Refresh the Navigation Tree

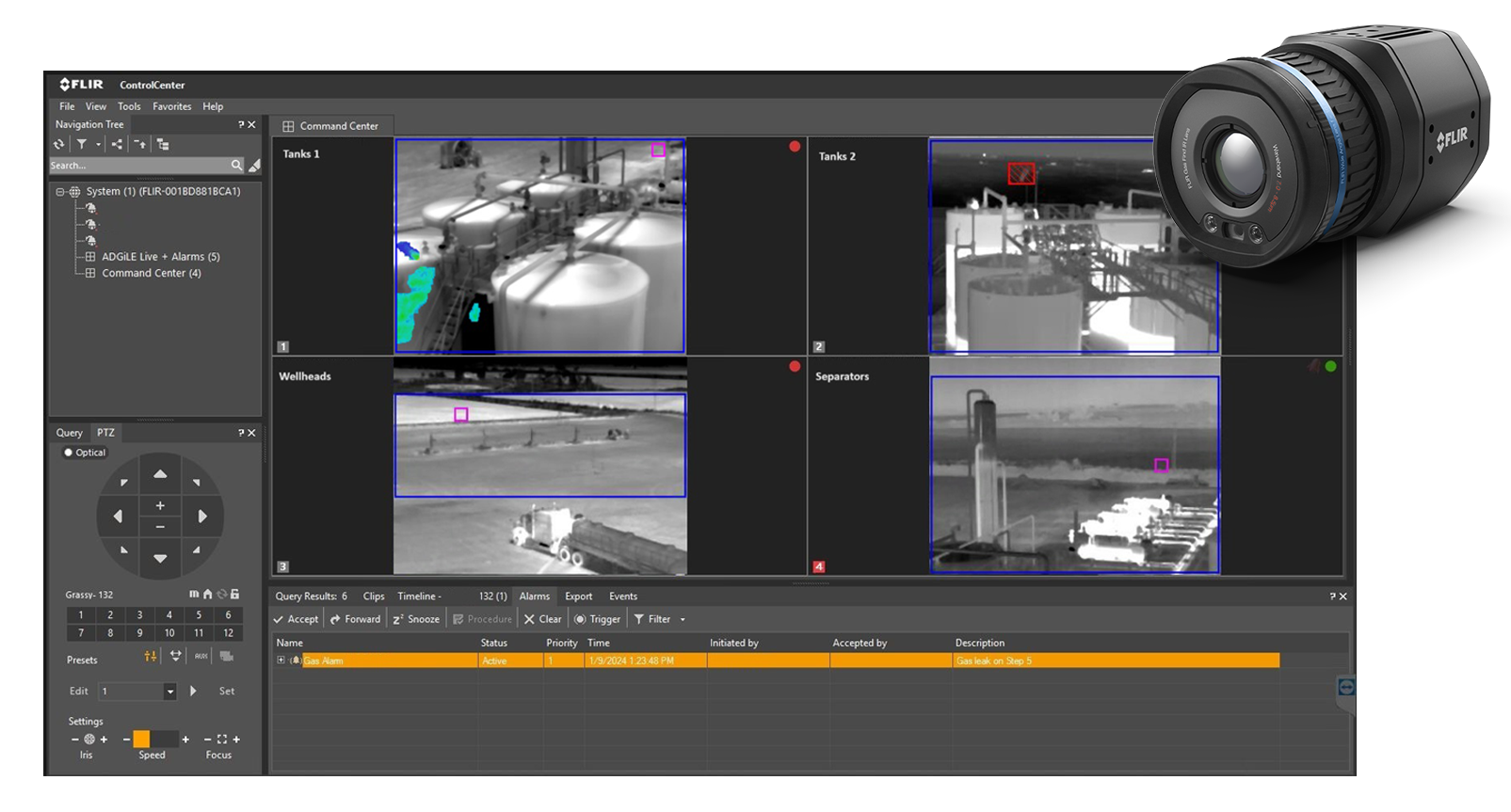(59, 144)
